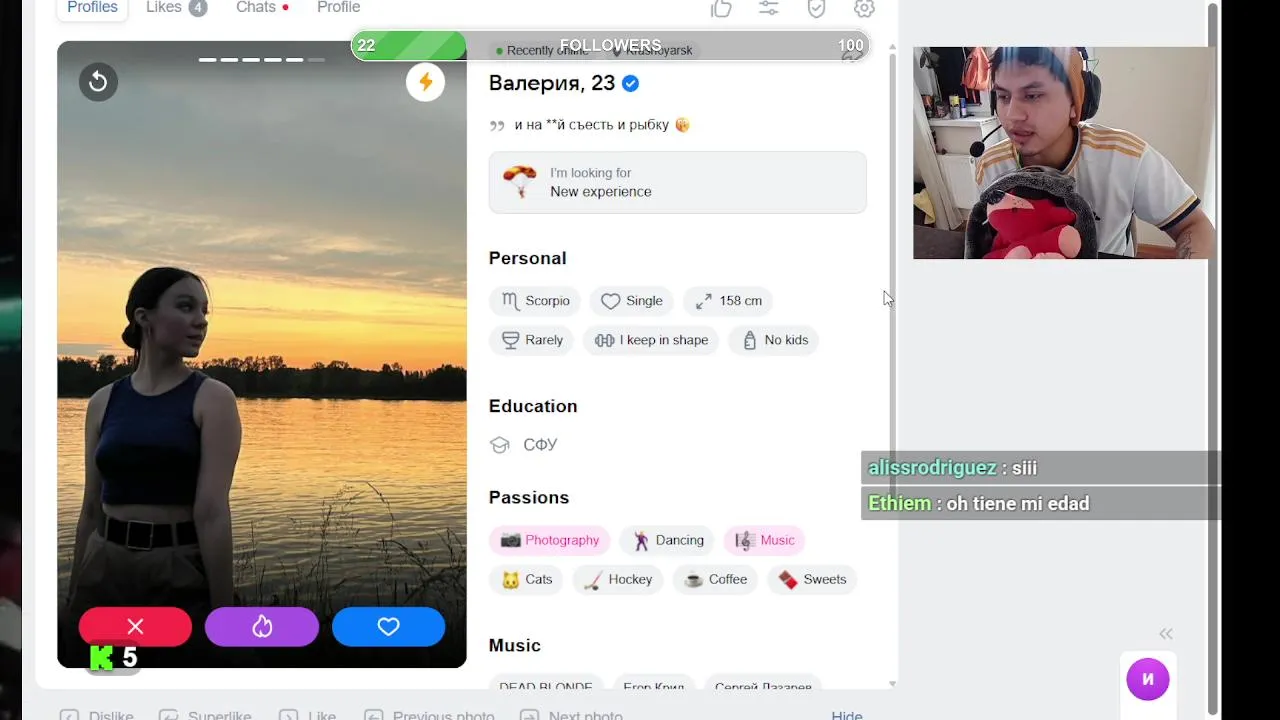Click the photo position indicator dashes
The width and height of the screenshot is (1280, 720).
pyautogui.click(x=261, y=60)
